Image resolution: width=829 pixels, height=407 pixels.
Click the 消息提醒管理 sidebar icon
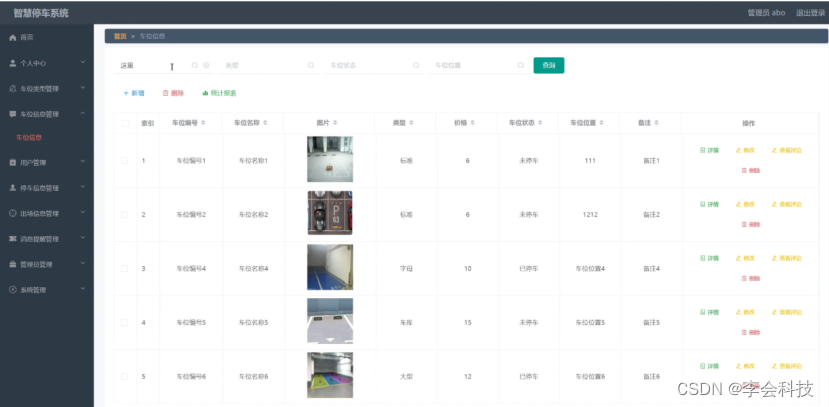coord(13,239)
